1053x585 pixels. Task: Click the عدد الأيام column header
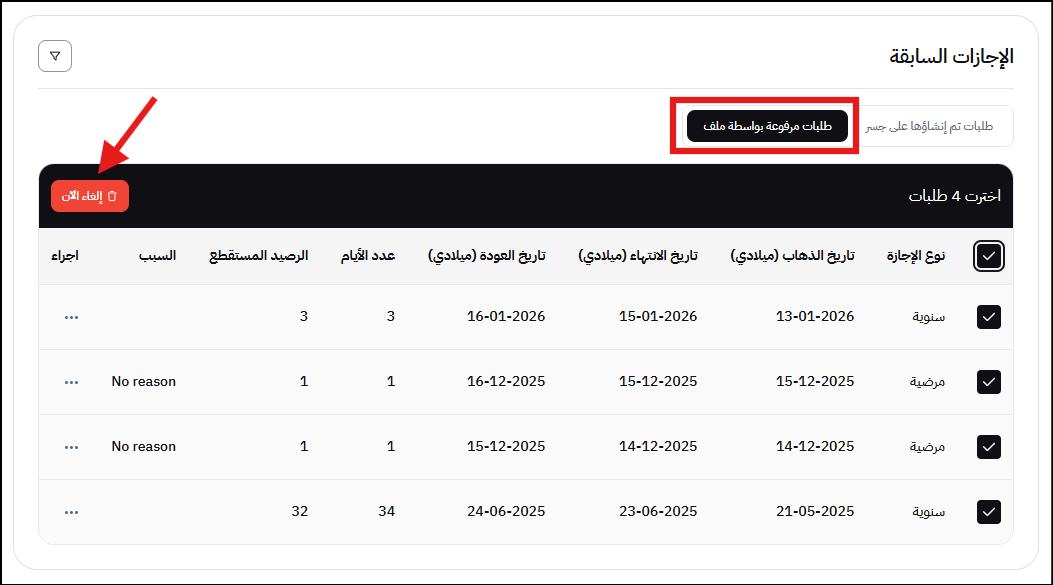[363, 256]
